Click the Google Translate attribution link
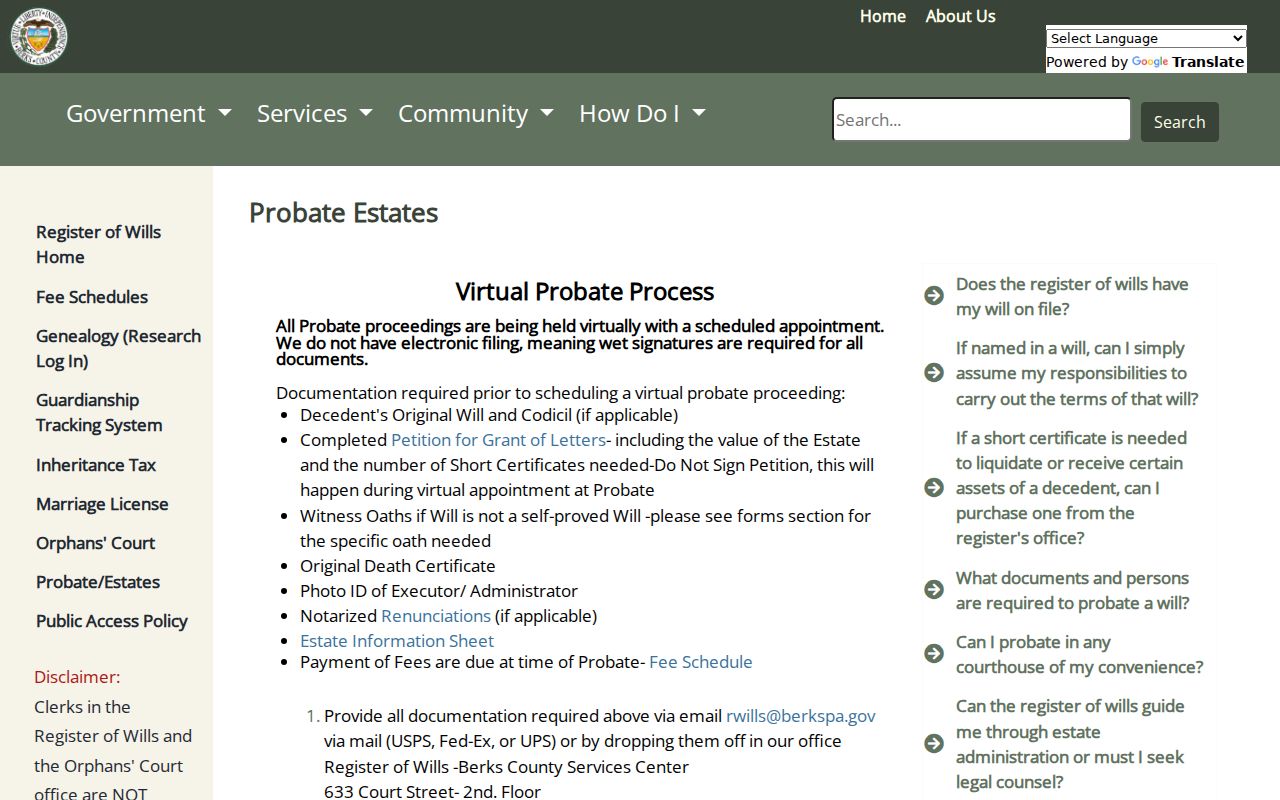This screenshot has height=800, width=1280. pyautogui.click(x=1188, y=62)
